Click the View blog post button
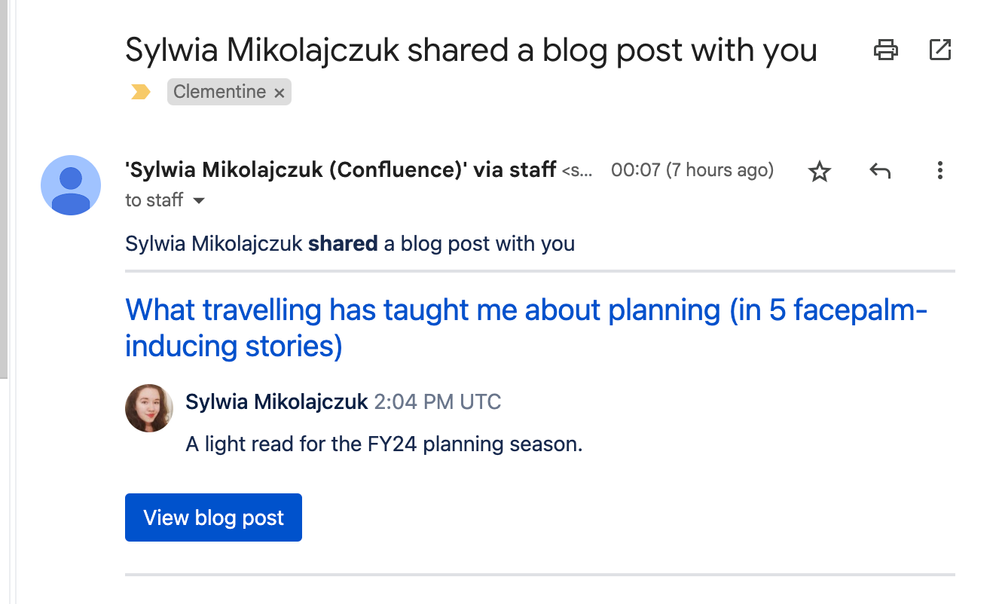The width and height of the screenshot is (999, 604). click(x=213, y=517)
